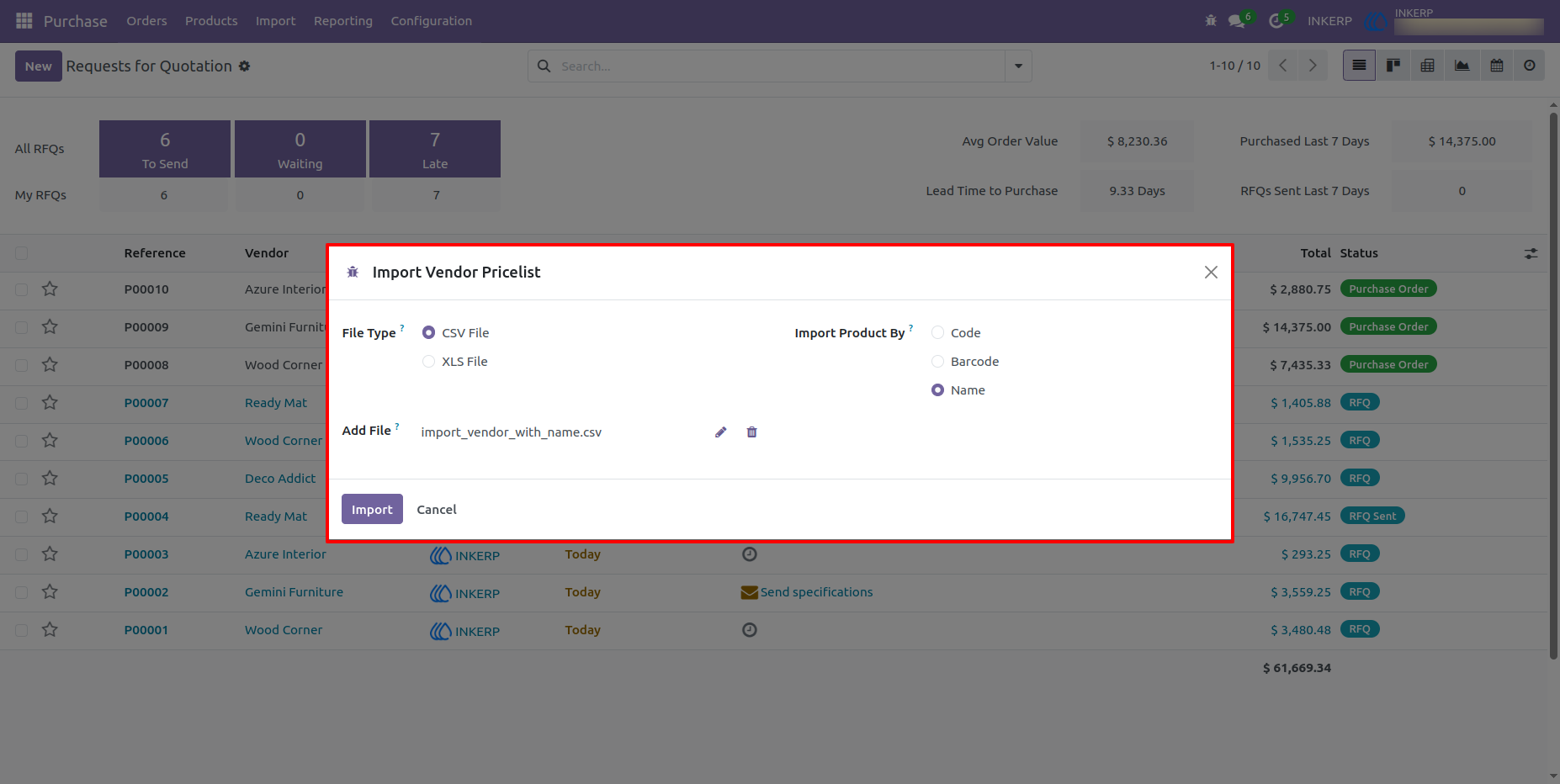This screenshot has height=784, width=1560.
Task: Click Cancel in the dialog
Action: 437,510
